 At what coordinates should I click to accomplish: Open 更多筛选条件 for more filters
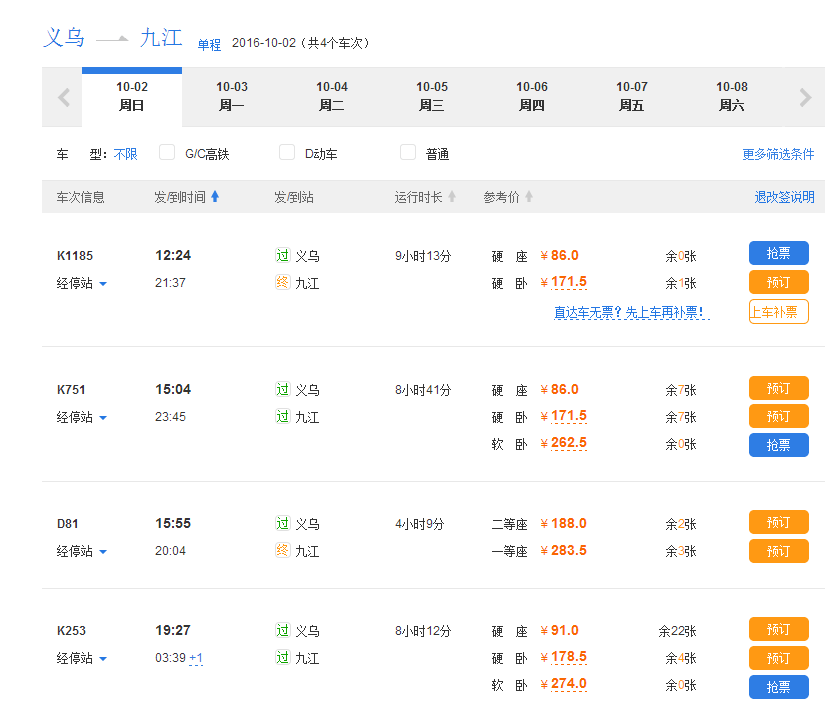point(778,154)
